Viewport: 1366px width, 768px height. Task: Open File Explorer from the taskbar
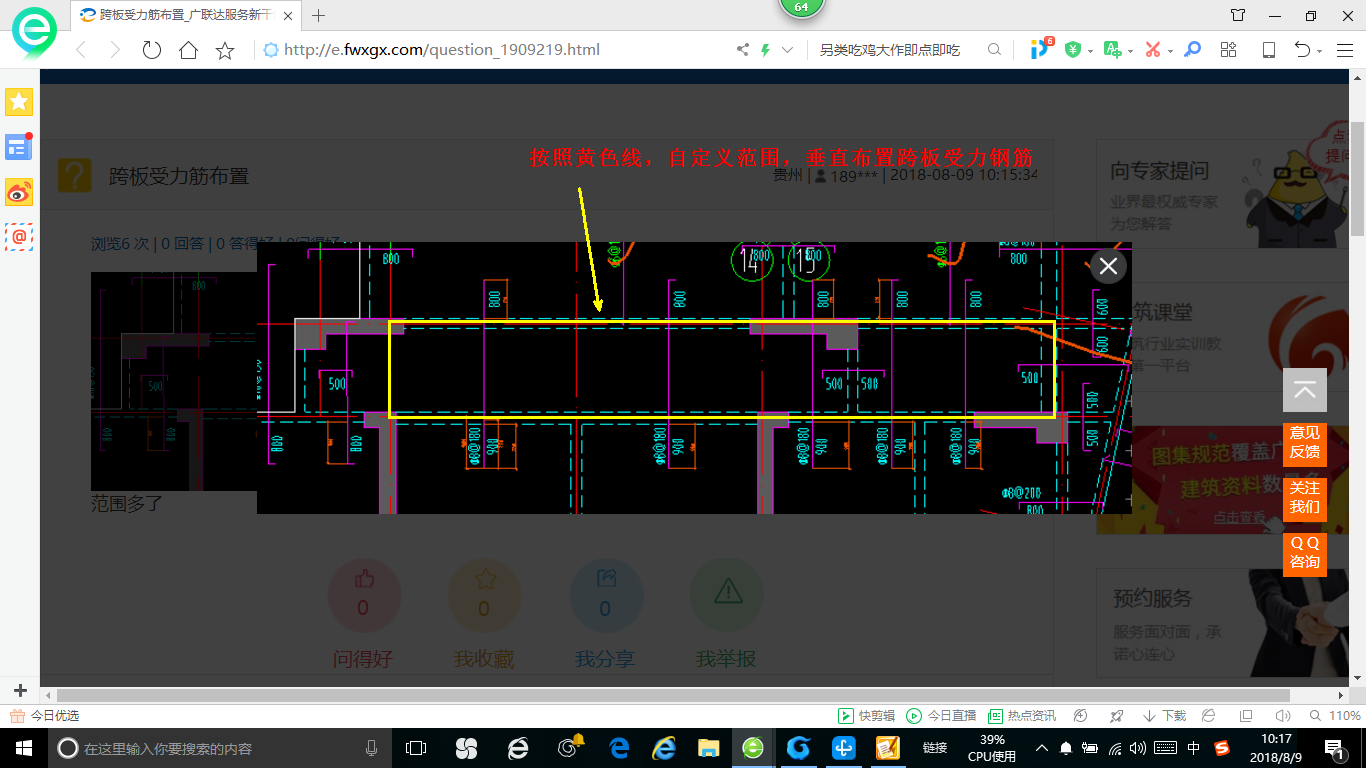709,748
